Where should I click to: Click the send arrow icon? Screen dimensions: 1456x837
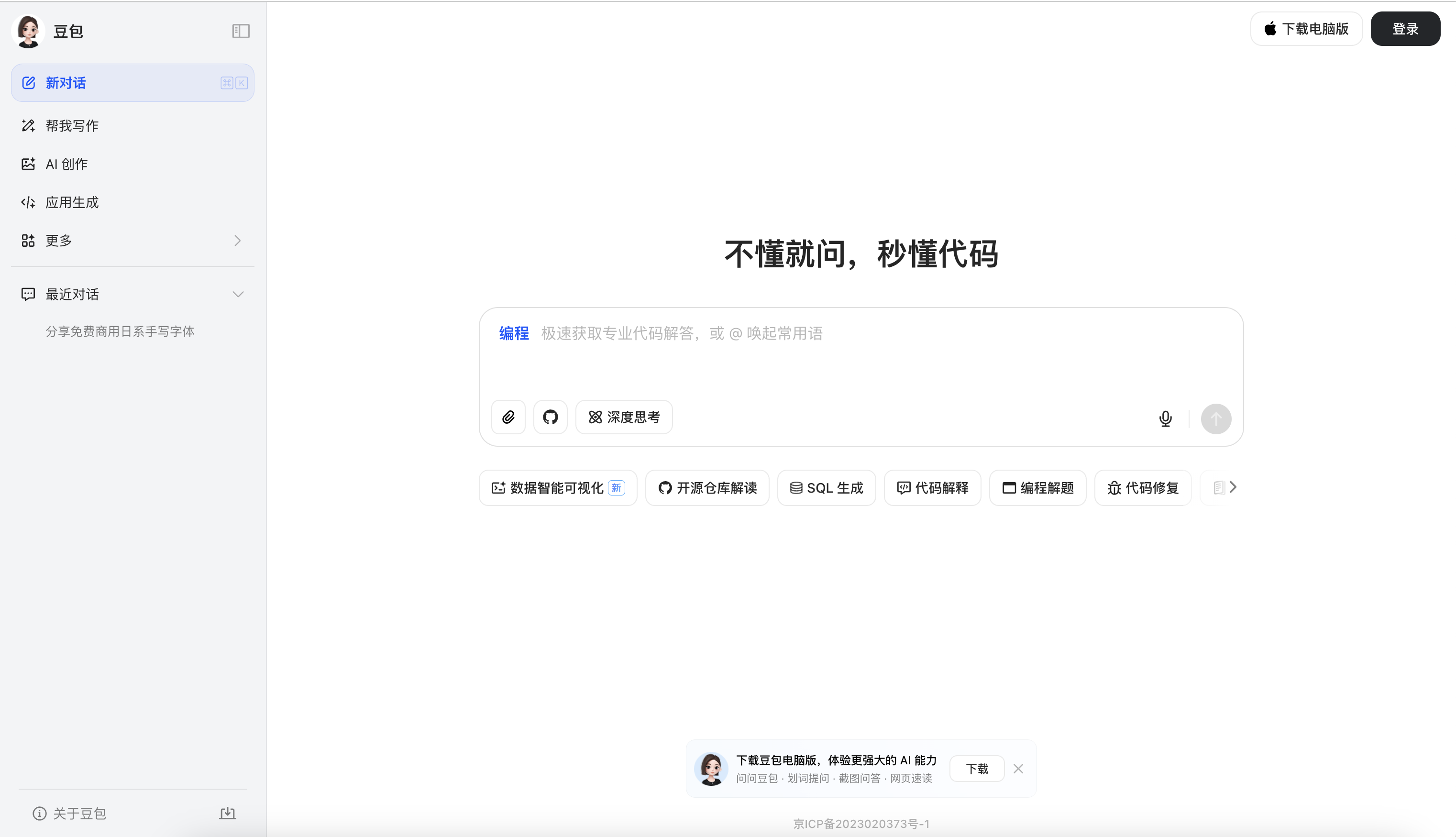tap(1216, 418)
